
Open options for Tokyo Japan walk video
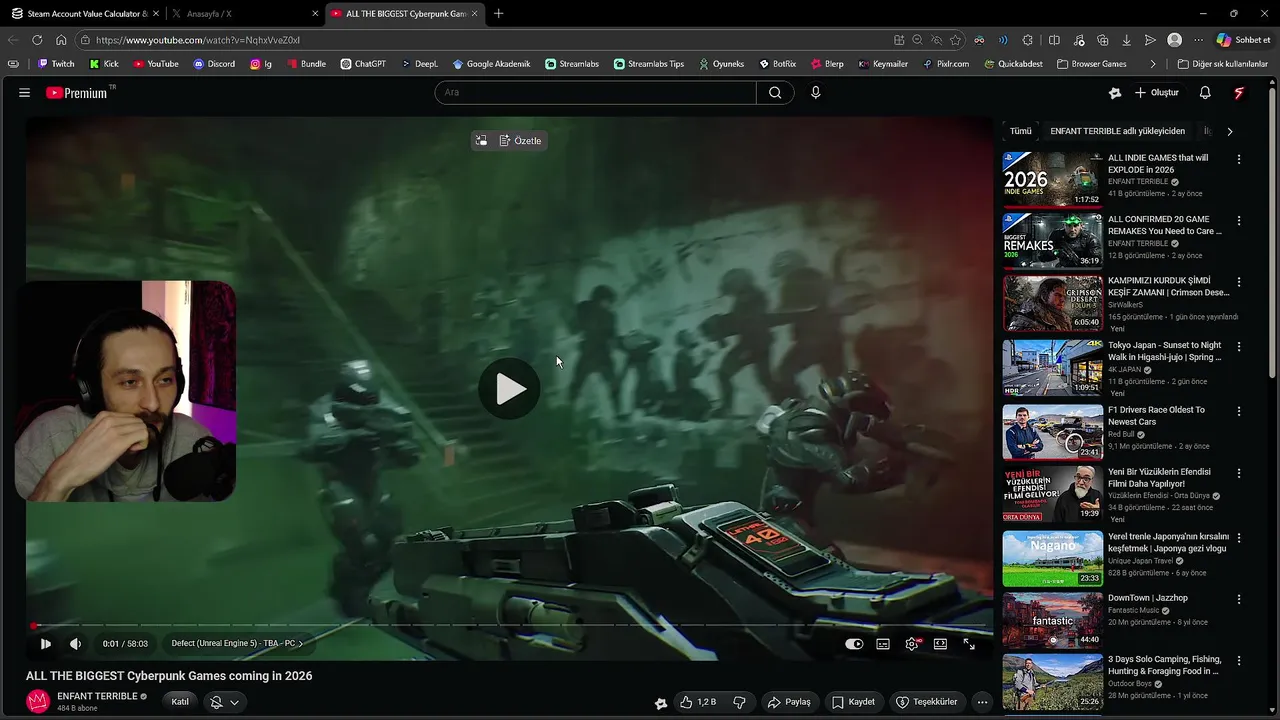pos(1239,347)
